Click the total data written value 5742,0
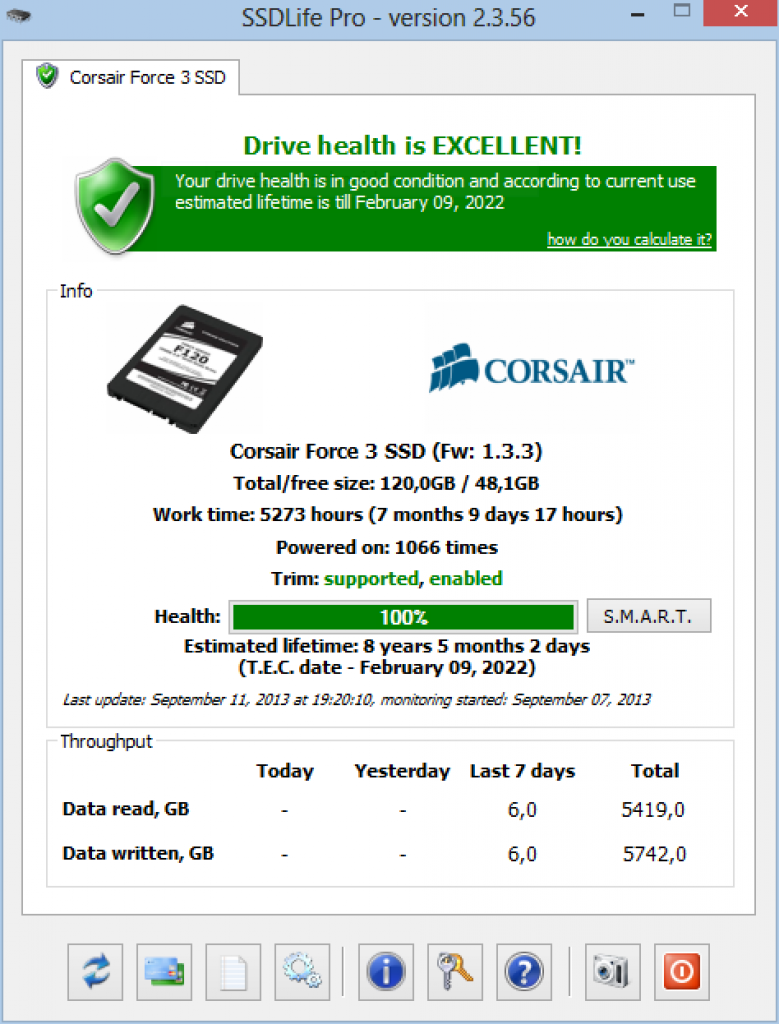The height and width of the screenshot is (1024, 779). 654,854
